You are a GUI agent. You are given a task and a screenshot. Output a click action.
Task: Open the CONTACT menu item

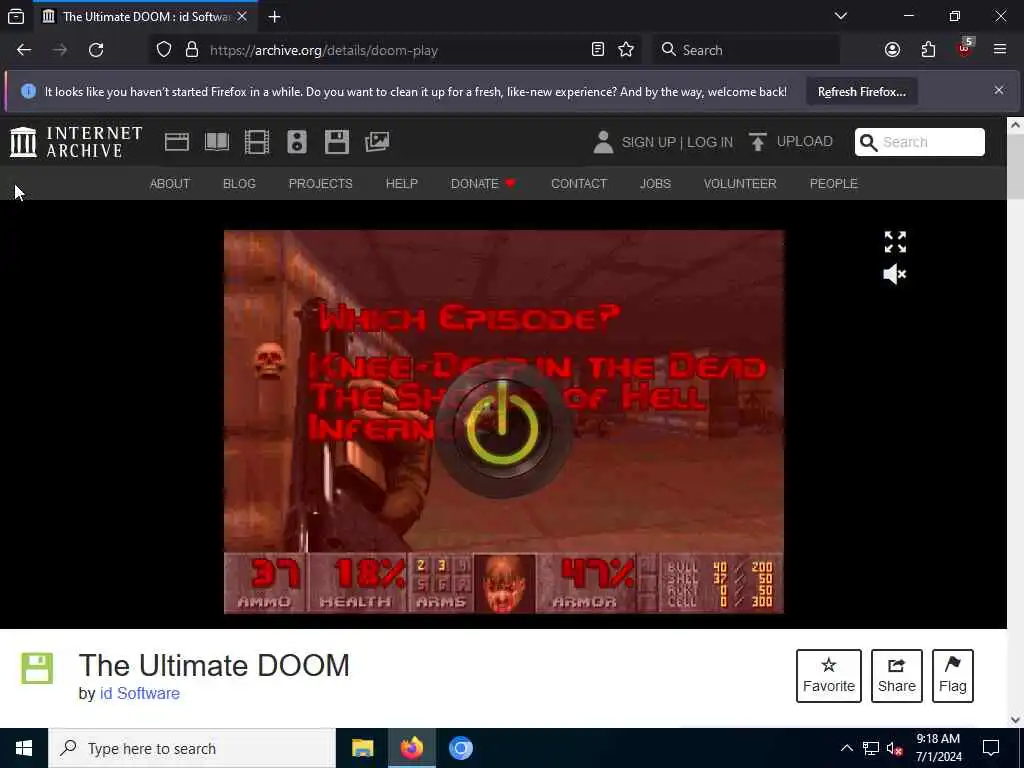(x=579, y=184)
